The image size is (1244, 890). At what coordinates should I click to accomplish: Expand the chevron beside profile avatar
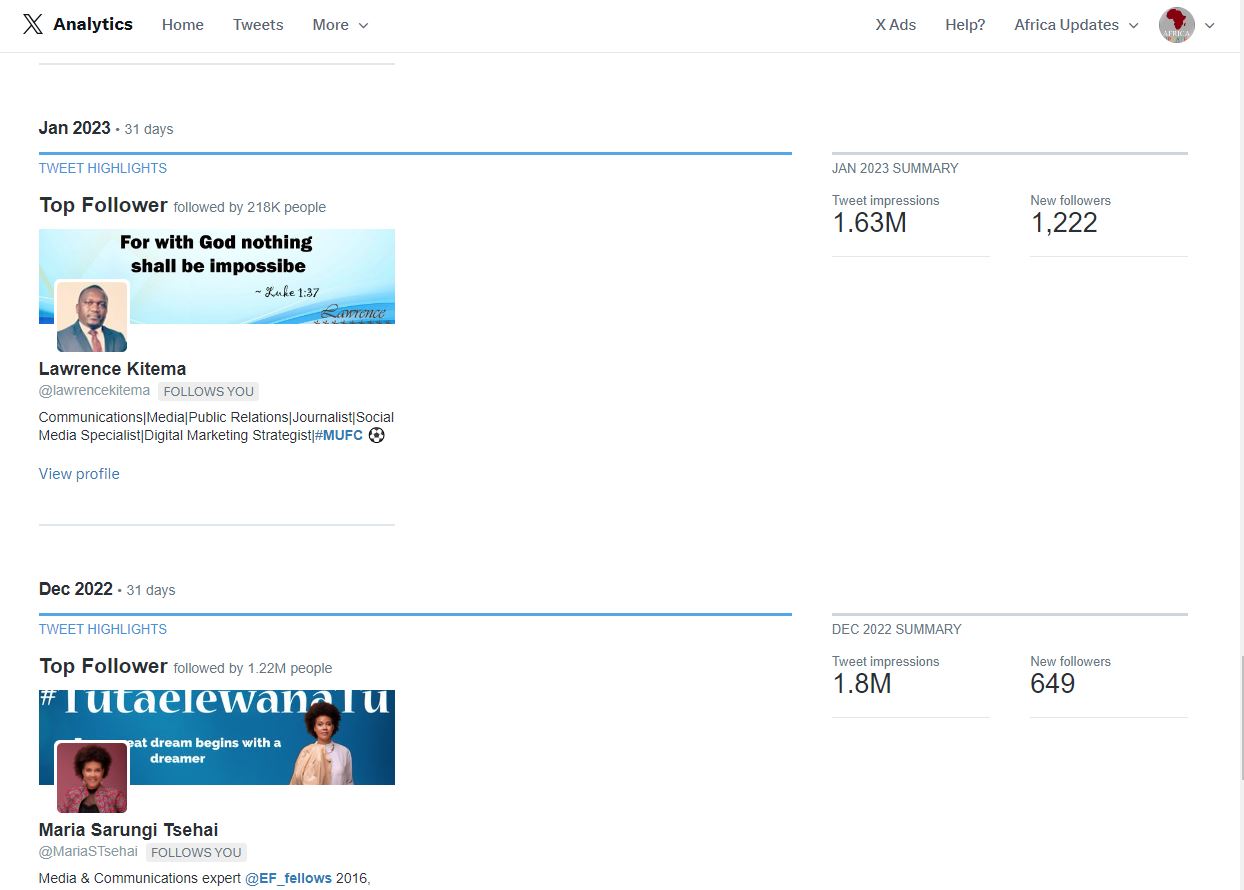1209,26
